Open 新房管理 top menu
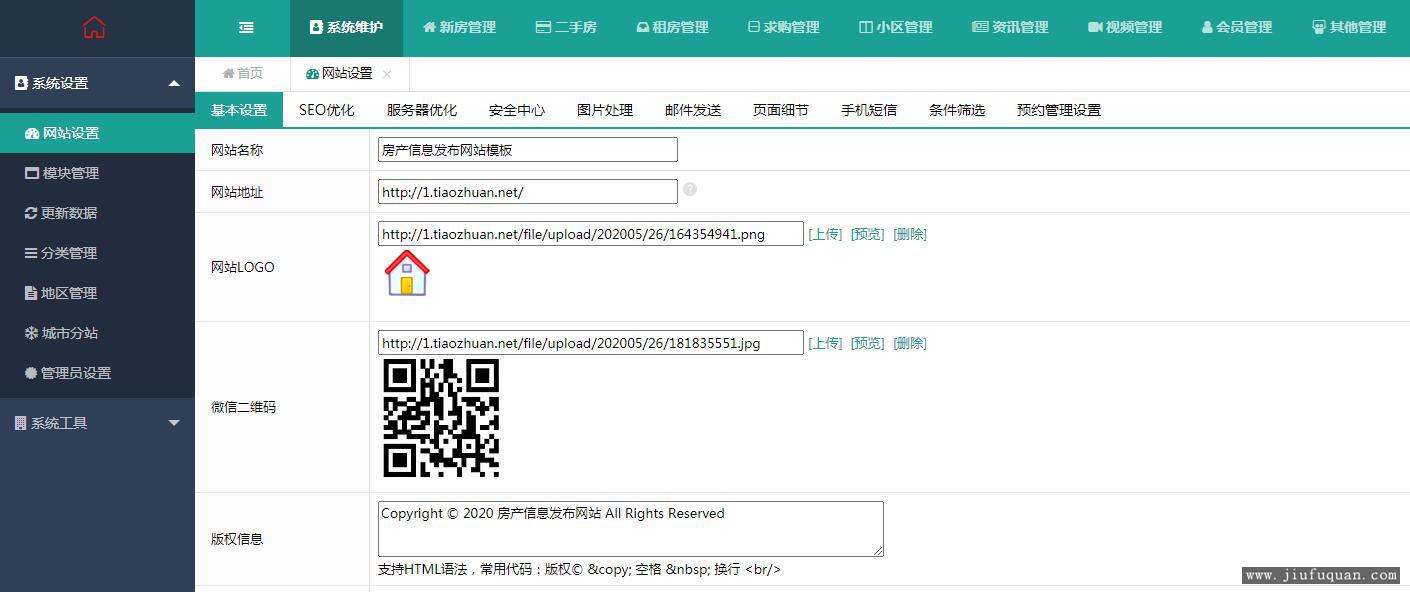This screenshot has height=592, width=1410. pyautogui.click(x=459, y=27)
